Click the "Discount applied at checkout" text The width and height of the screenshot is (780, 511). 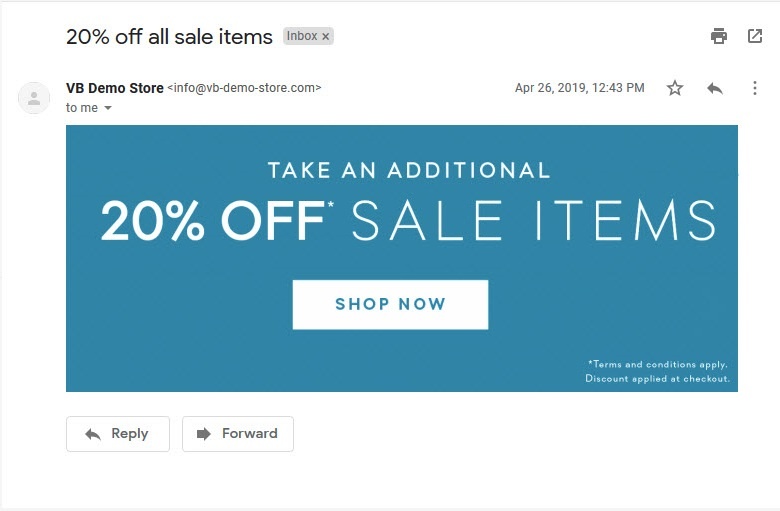657,379
